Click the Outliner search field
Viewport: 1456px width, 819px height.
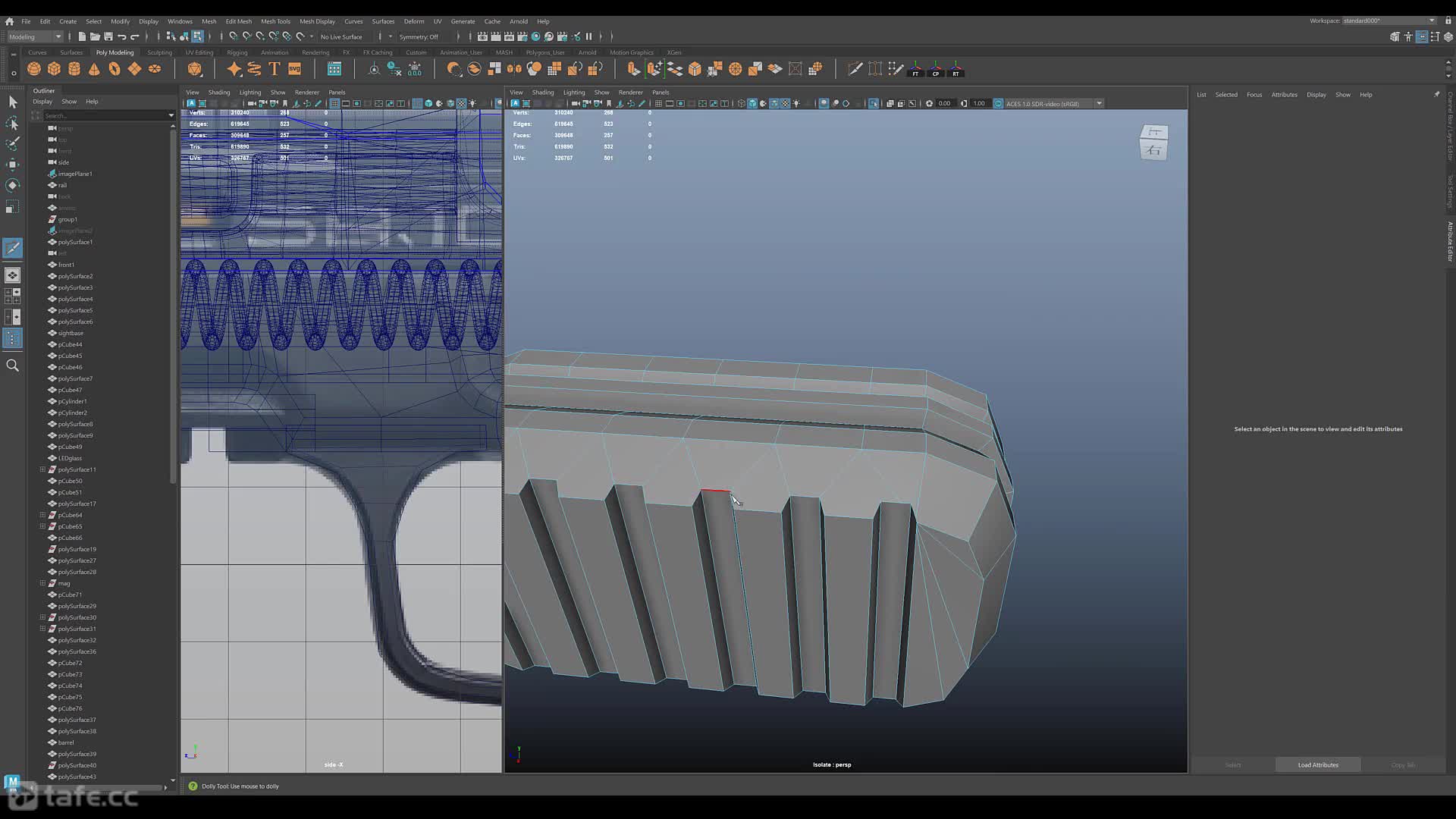(105, 115)
